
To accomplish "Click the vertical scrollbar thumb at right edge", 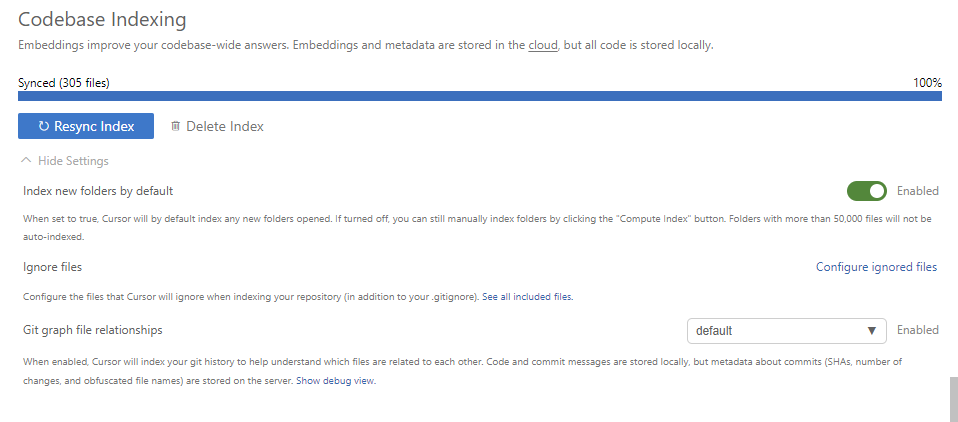I will pyautogui.click(x=953, y=399).
